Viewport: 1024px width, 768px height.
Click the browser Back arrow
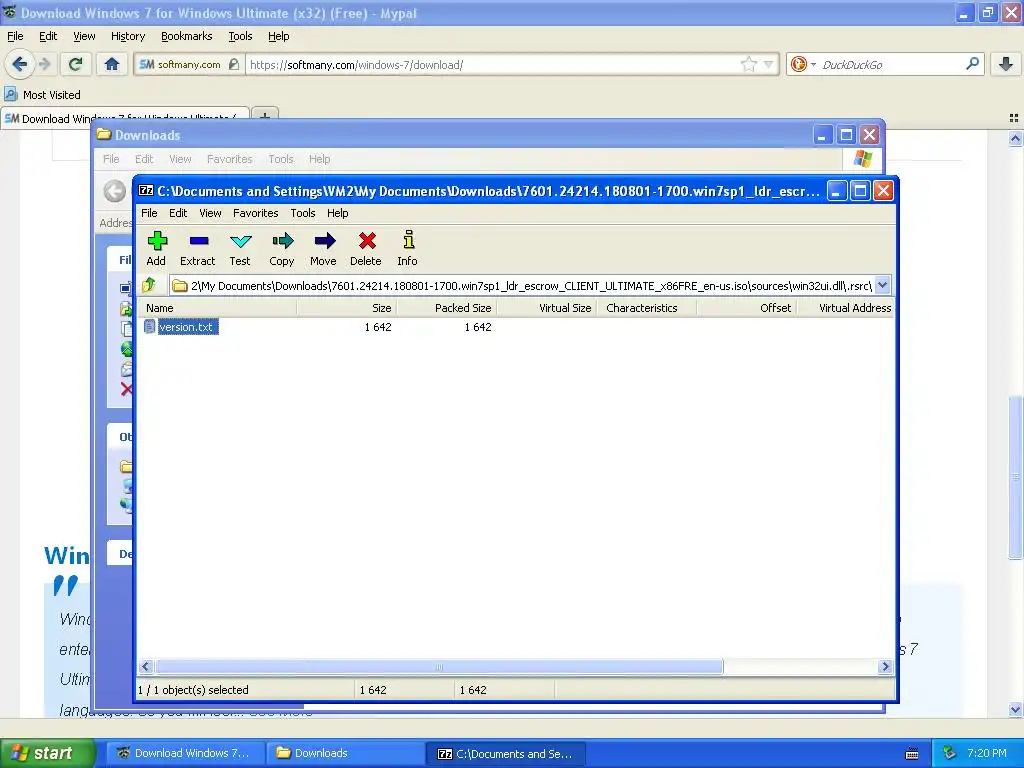pyautogui.click(x=19, y=64)
